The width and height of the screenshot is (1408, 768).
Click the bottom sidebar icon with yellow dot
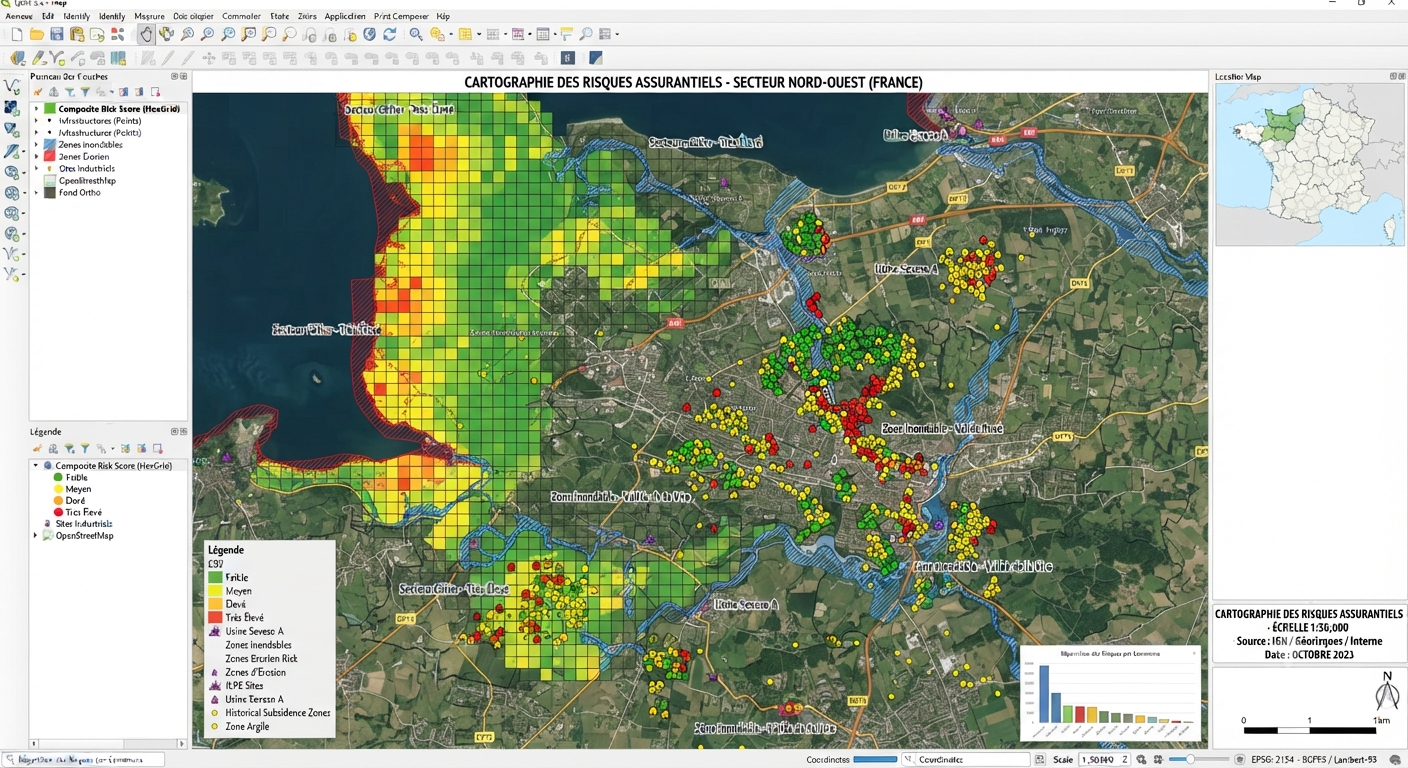12,273
